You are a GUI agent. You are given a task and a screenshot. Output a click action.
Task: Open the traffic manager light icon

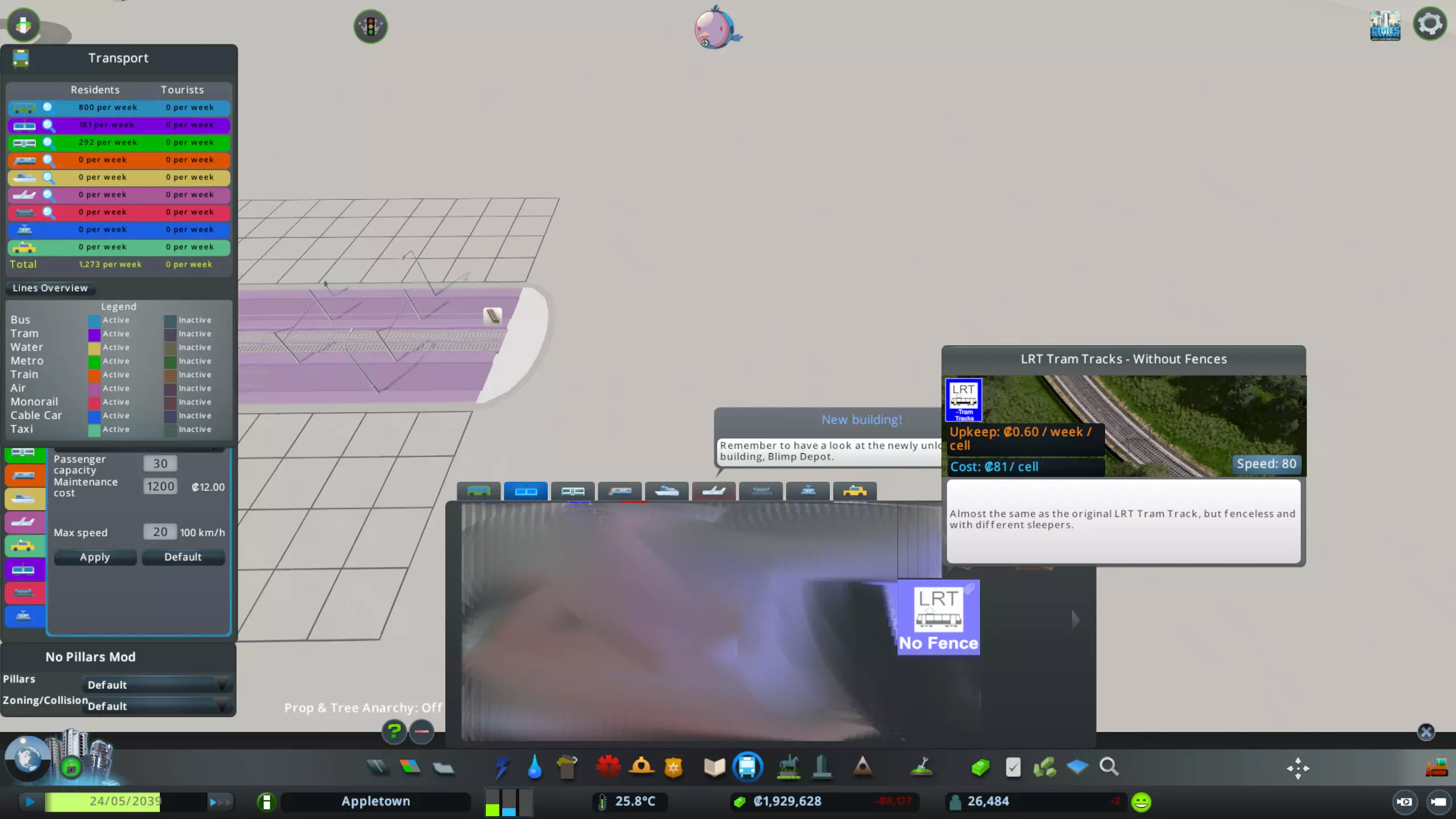[370, 26]
